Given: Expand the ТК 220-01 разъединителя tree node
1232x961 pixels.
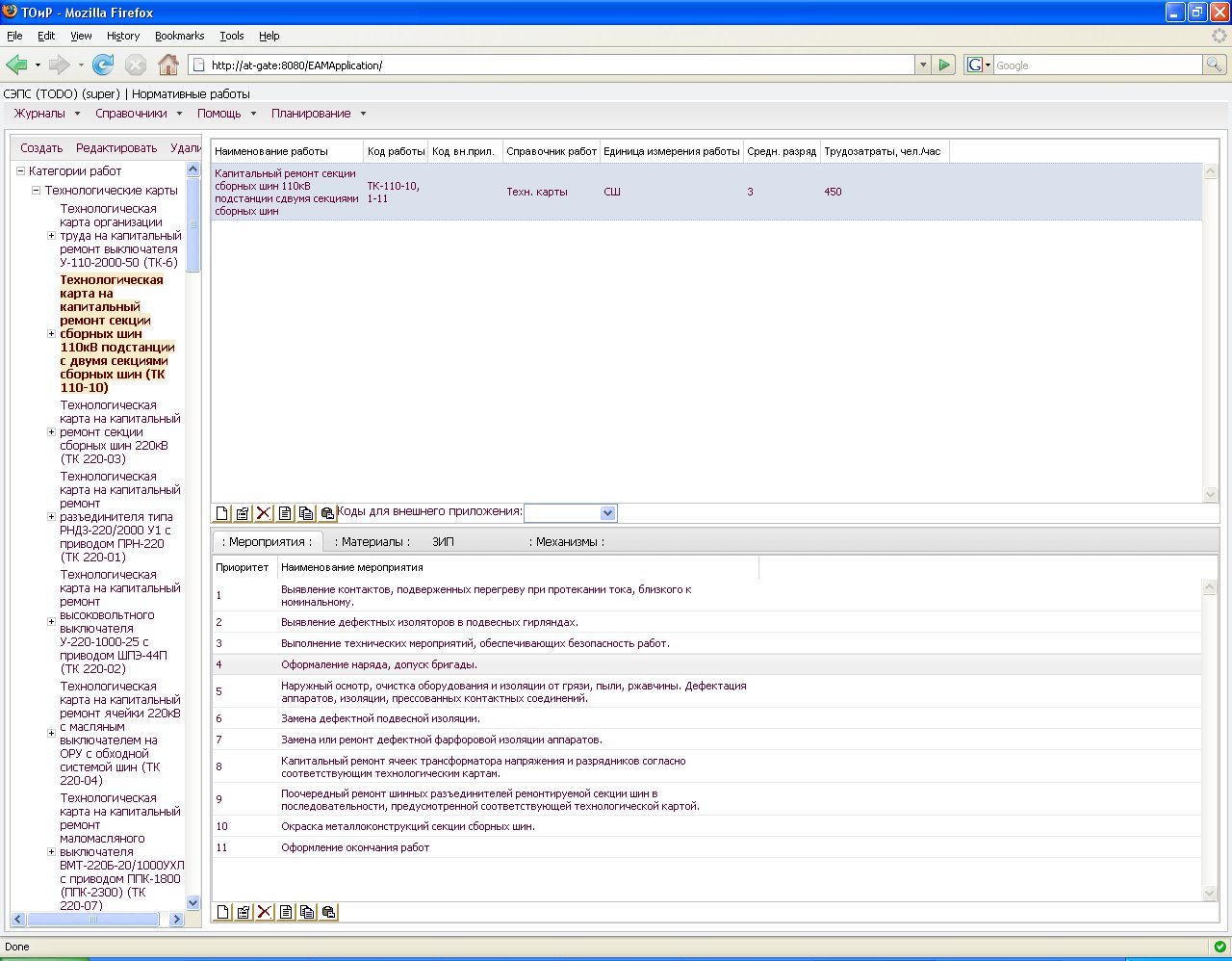Looking at the screenshot, I should click(x=52, y=516).
